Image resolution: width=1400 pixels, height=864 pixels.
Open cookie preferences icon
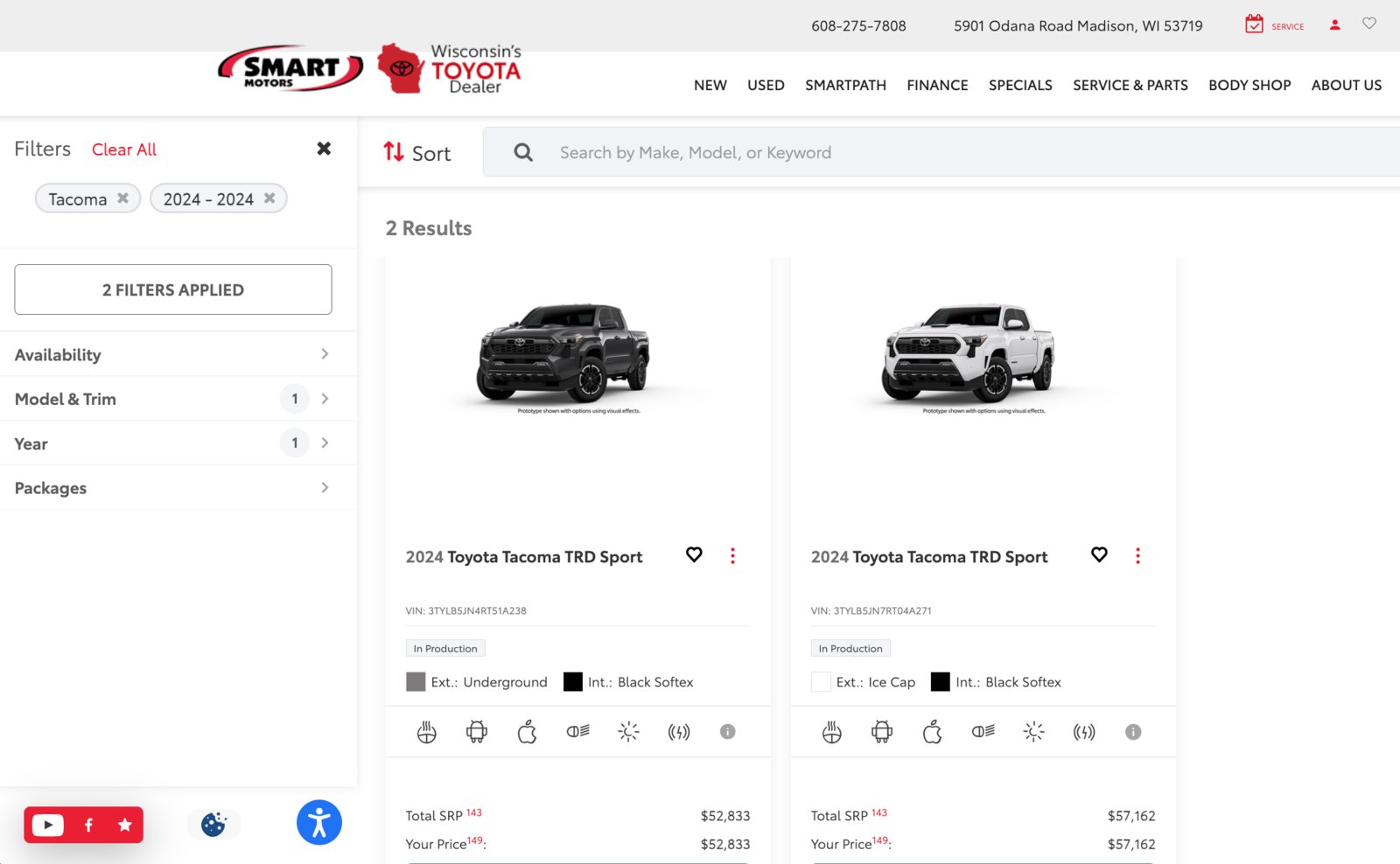(213, 824)
